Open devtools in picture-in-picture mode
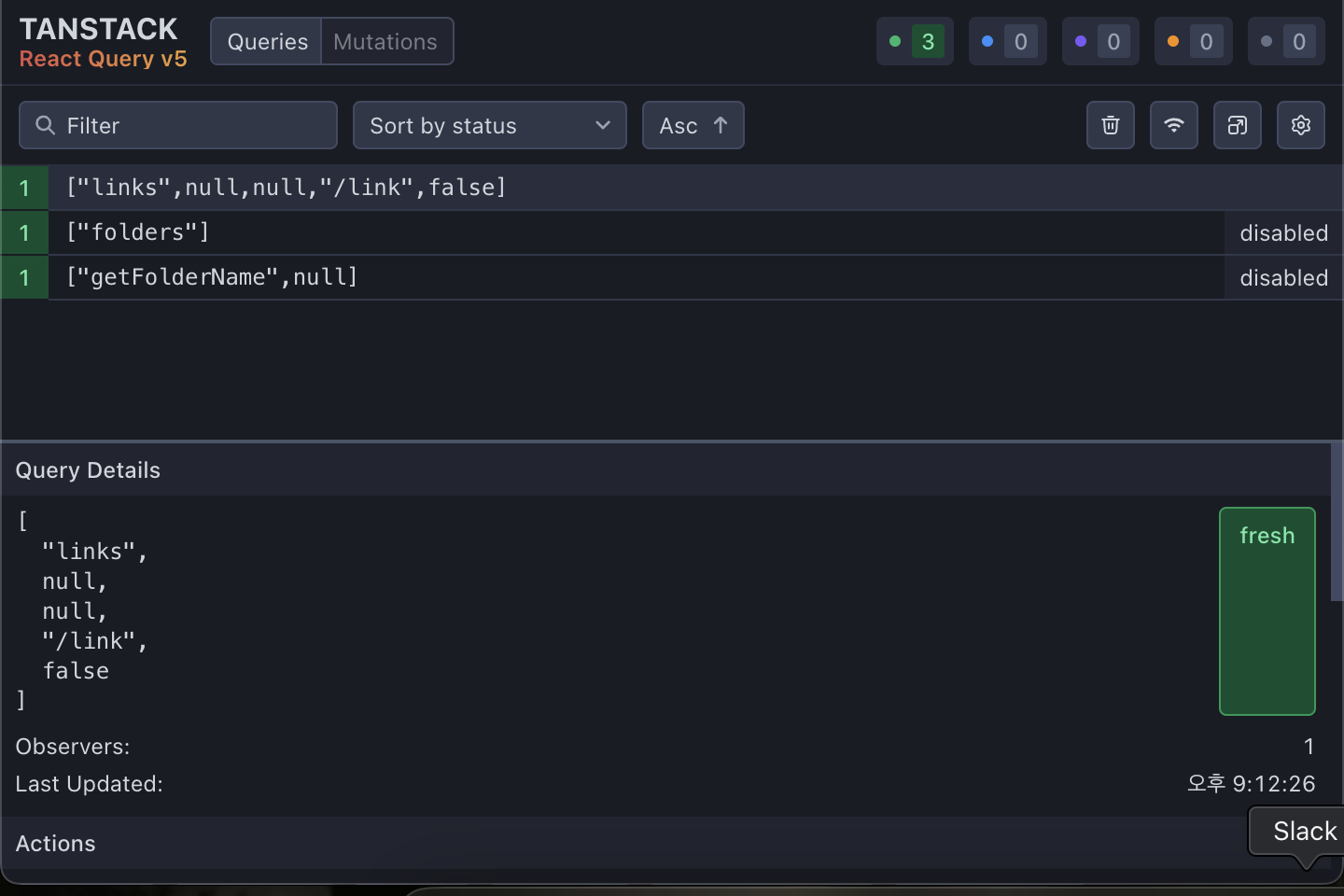This screenshot has height=896, width=1344. [x=1238, y=125]
